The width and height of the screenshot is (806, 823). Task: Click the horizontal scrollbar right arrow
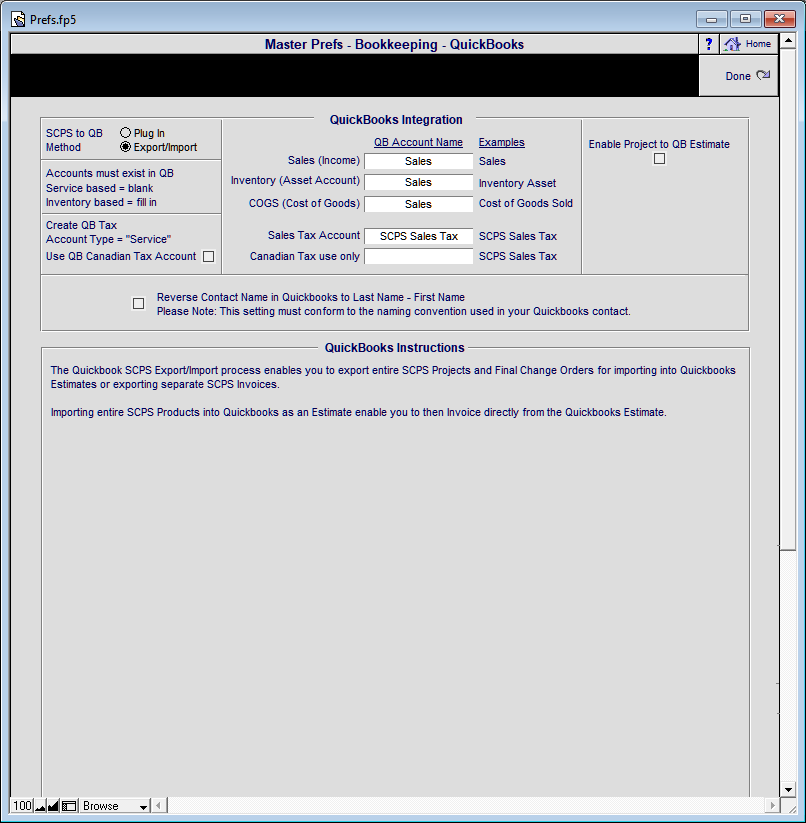771,805
